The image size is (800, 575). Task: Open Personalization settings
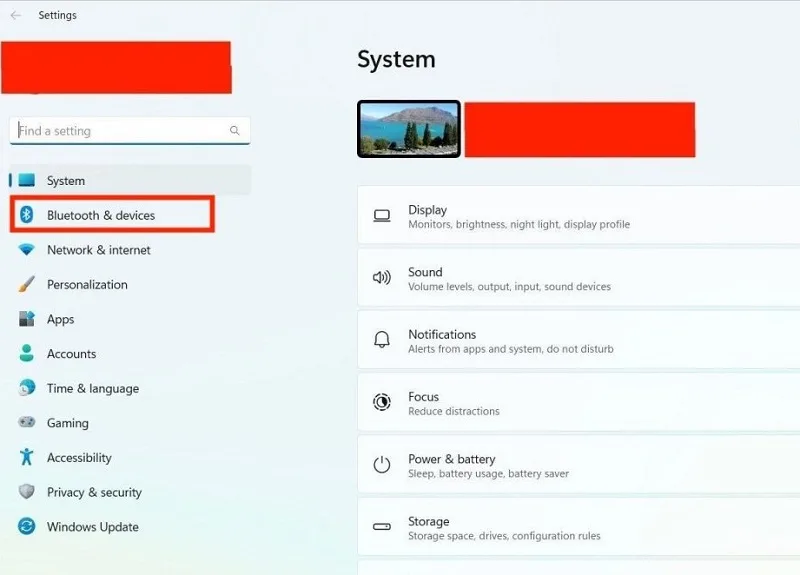(130, 284)
